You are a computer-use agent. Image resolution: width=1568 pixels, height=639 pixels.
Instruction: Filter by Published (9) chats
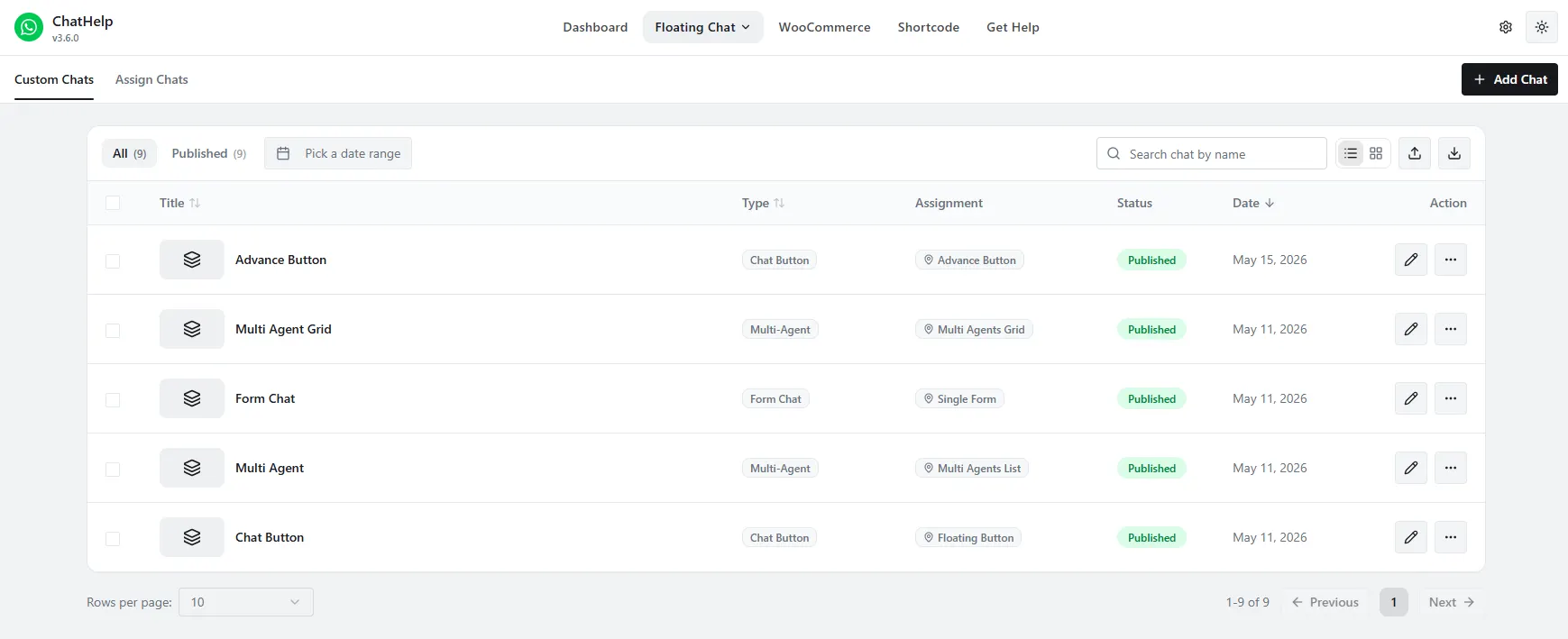[209, 153]
